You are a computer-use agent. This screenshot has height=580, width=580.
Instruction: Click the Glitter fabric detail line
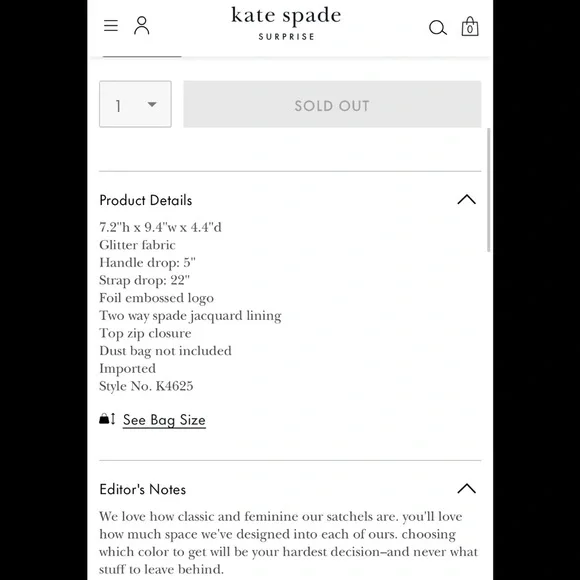[x=137, y=245]
